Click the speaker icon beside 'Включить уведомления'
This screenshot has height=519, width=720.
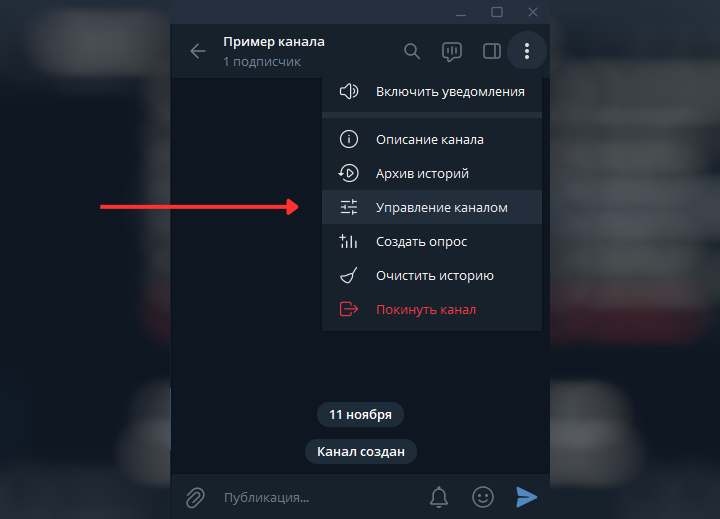[x=349, y=91]
